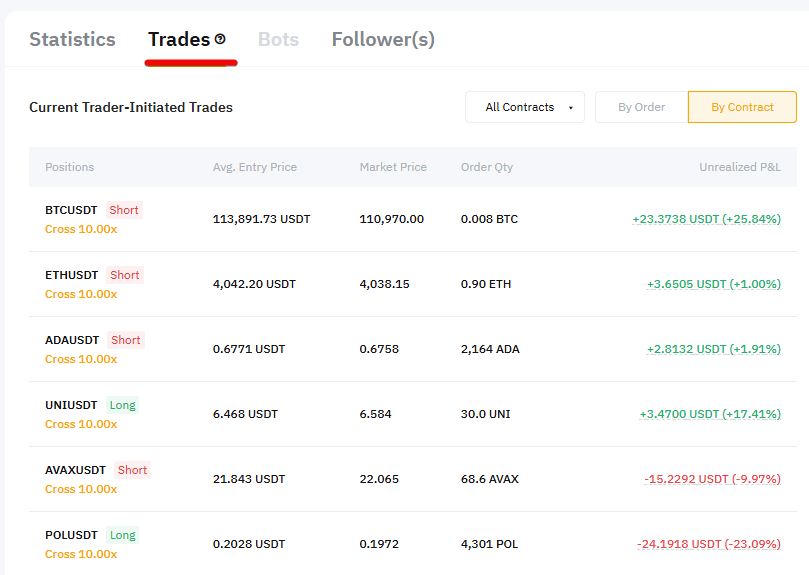
Task: Click the BTCUSDT position name
Action: (x=72, y=210)
